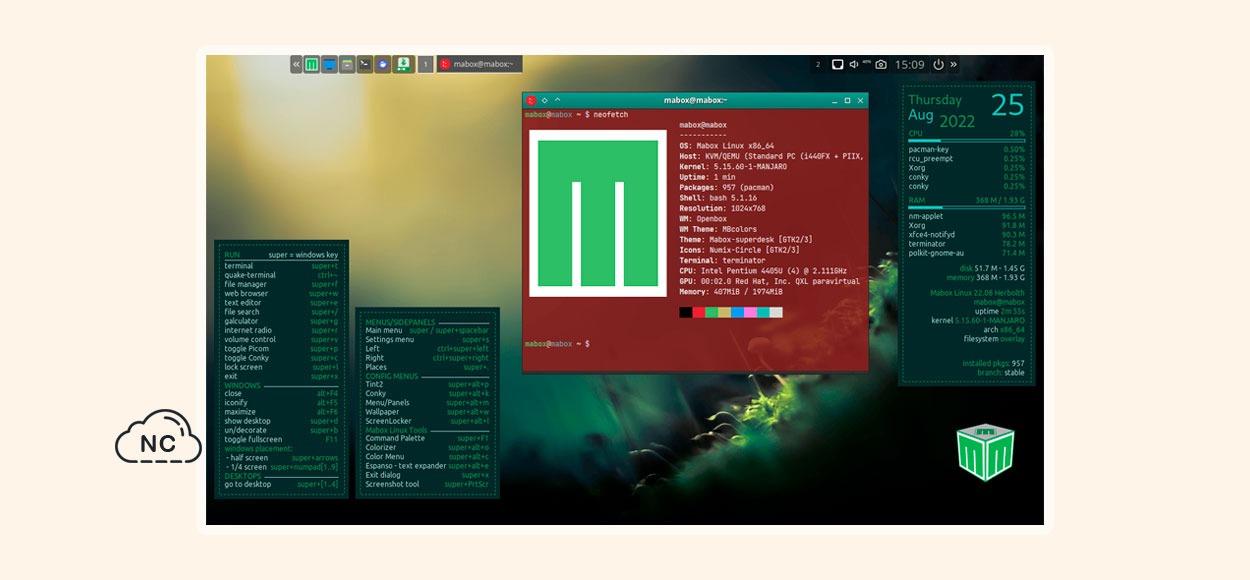Click the 'web browser' shortcut row
Viewport: 1250px width, 580px height.
[281, 294]
